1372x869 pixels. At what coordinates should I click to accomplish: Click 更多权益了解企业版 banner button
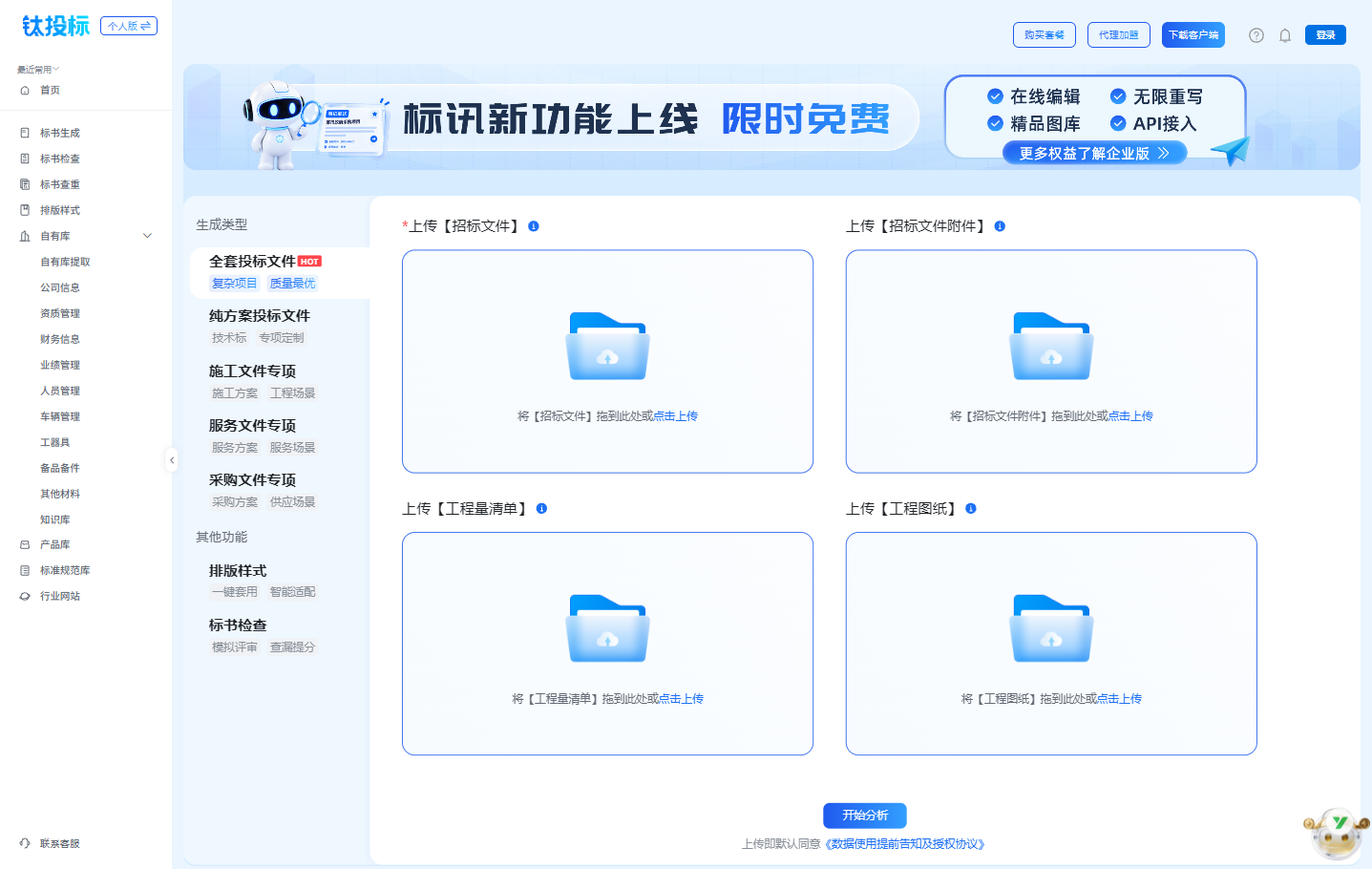pyautogui.click(x=1094, y=153)
